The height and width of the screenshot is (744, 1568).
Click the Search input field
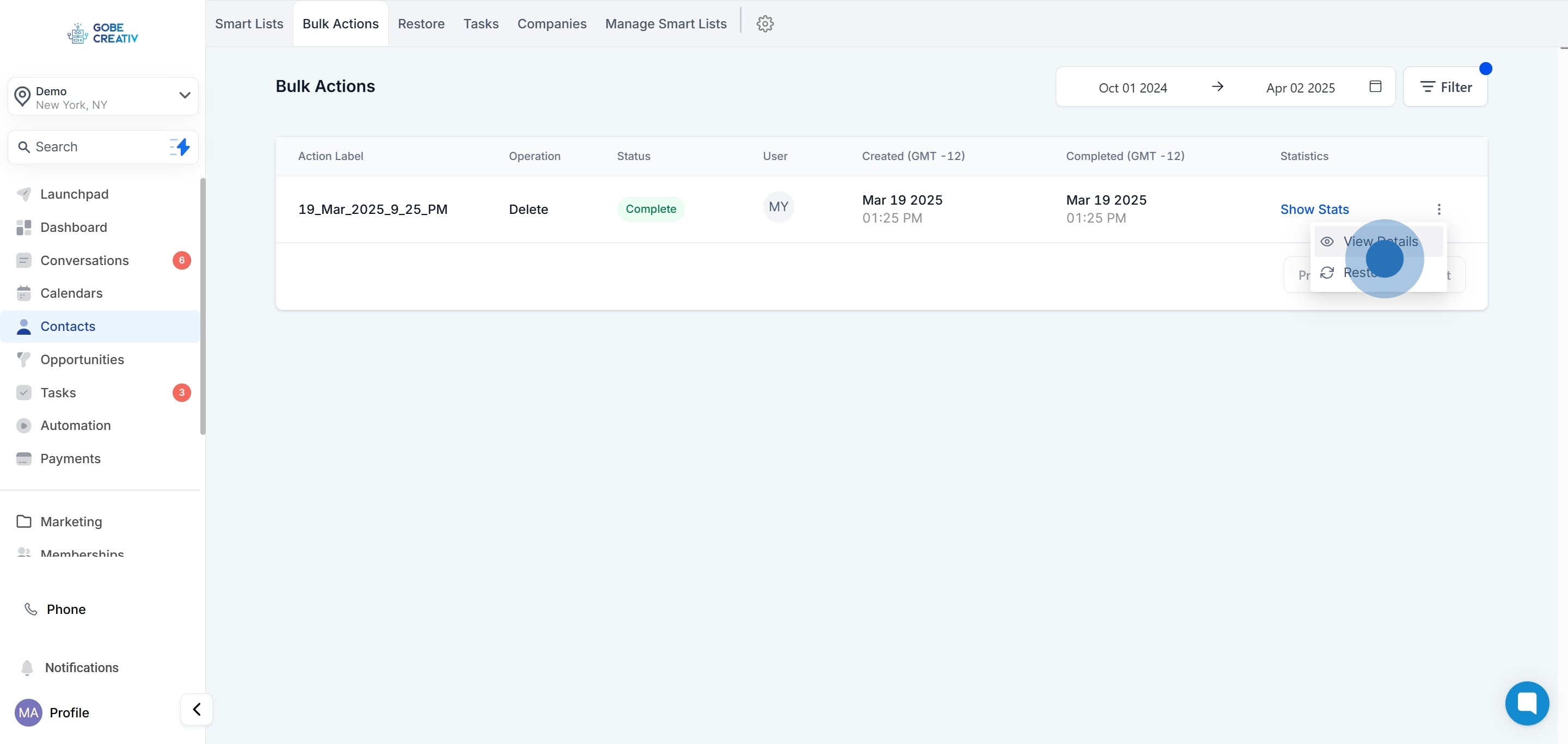pos(91,146)
